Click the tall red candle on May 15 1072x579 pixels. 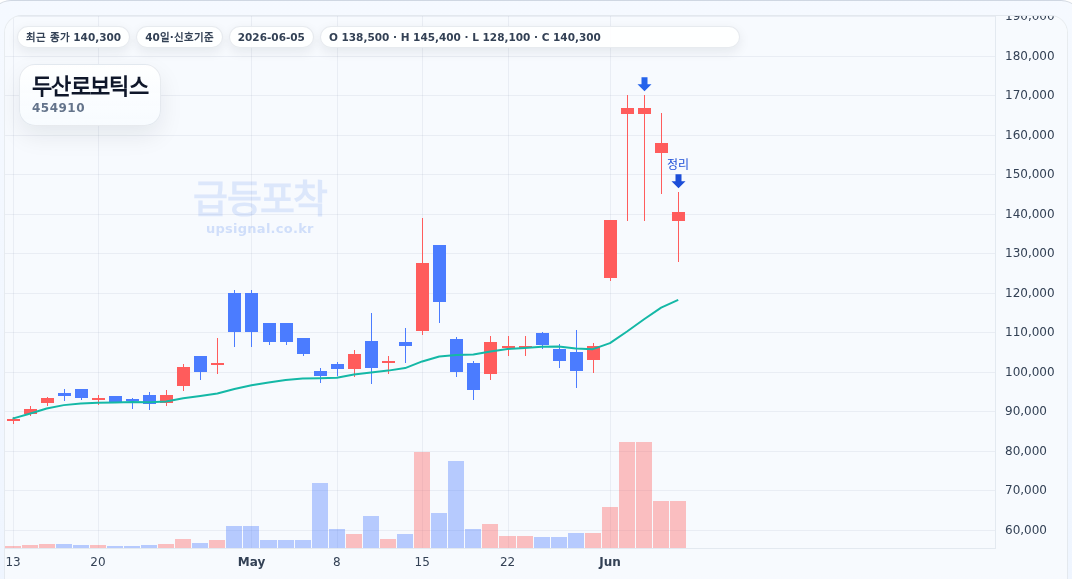point(423,297)
